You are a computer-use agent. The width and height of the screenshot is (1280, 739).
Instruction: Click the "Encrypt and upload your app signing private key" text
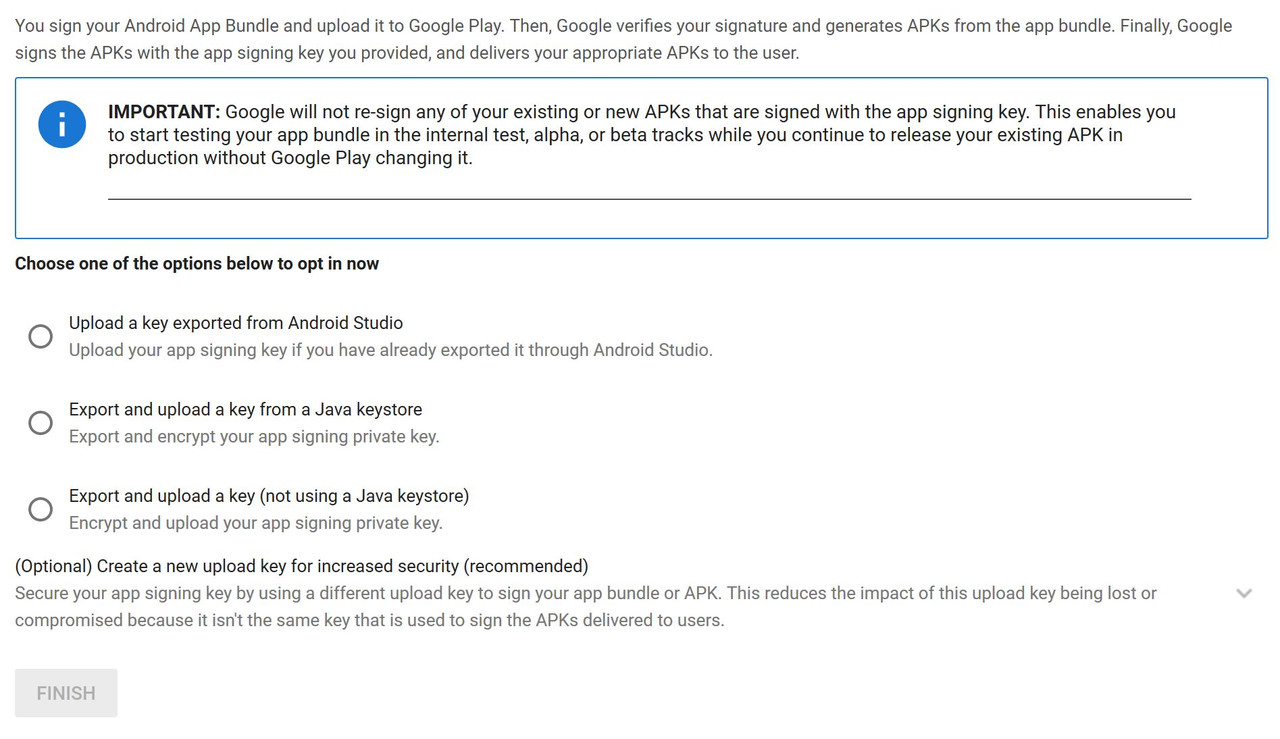255,523
